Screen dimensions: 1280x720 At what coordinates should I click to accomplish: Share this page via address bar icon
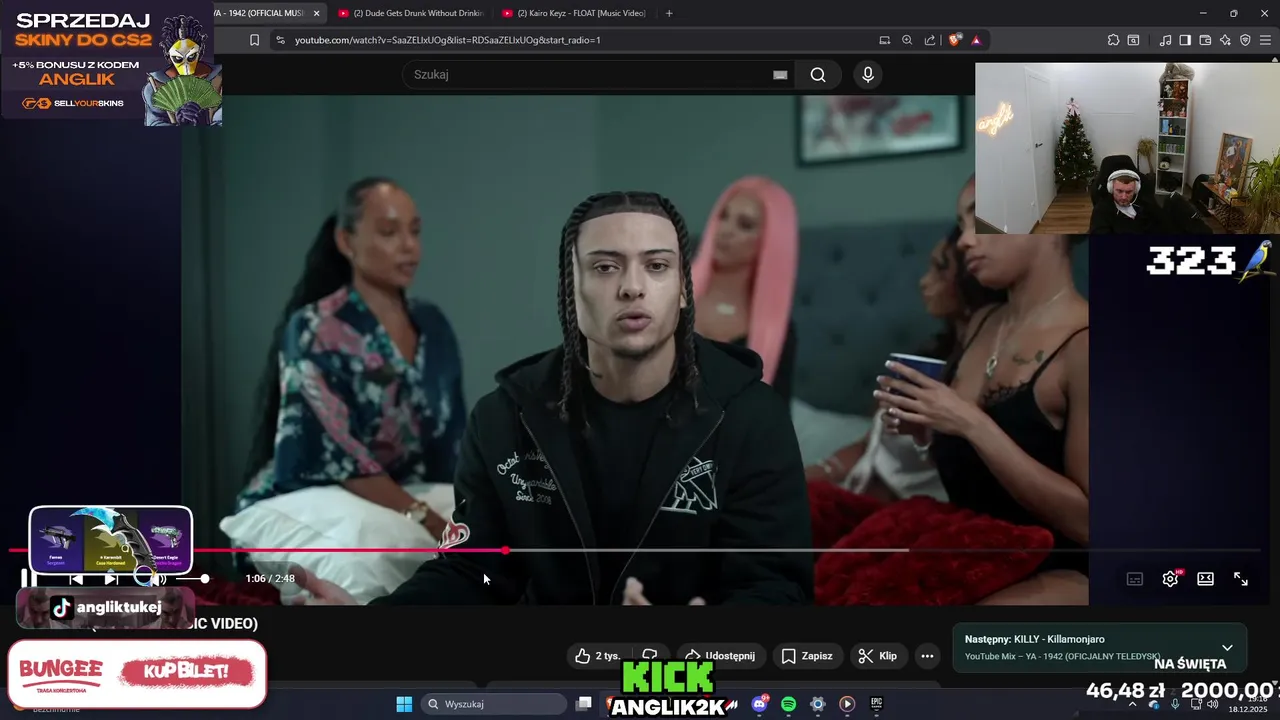point(930,40)
